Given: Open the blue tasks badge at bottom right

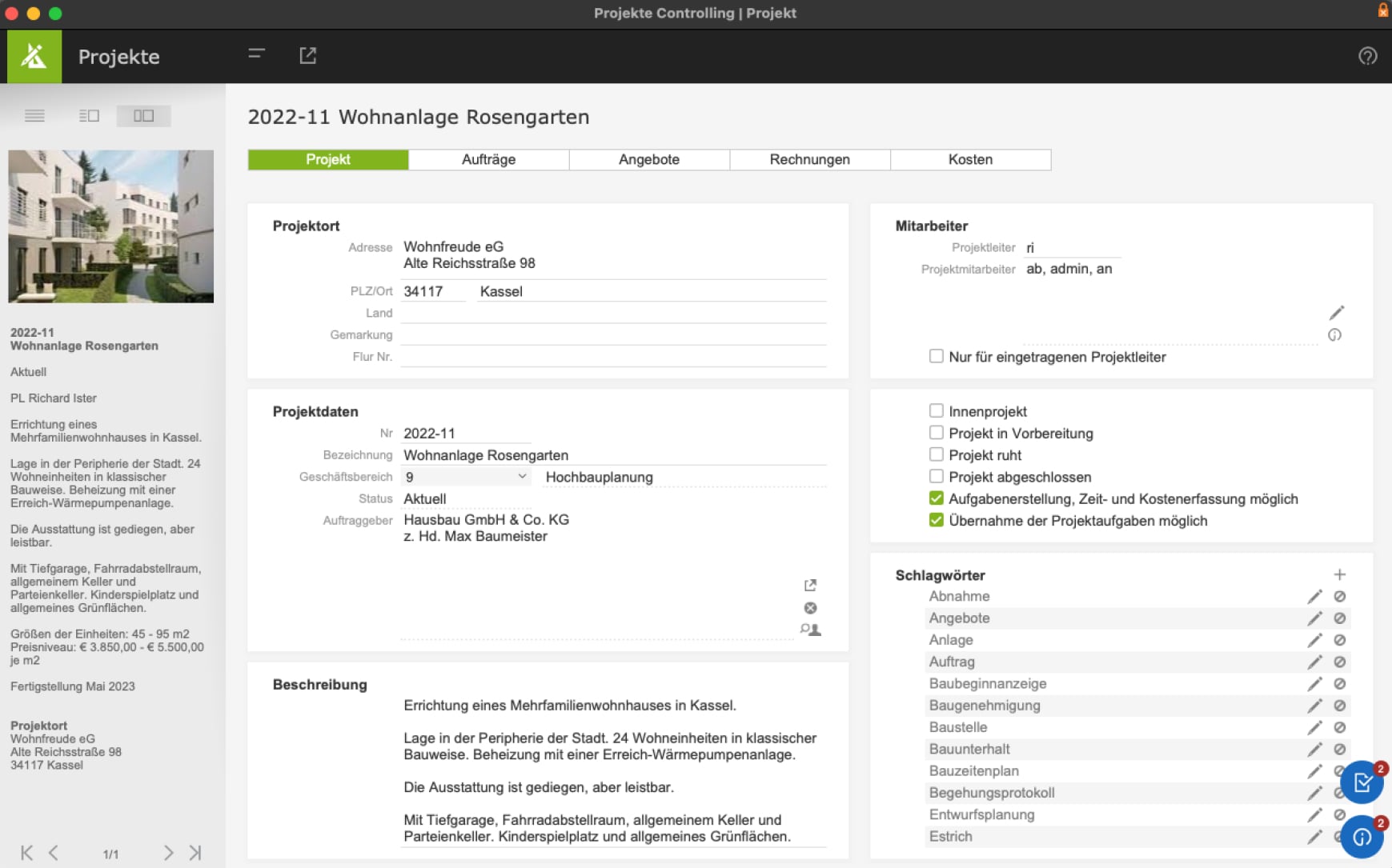Looking at the screenshot, I should (1362, 783).
